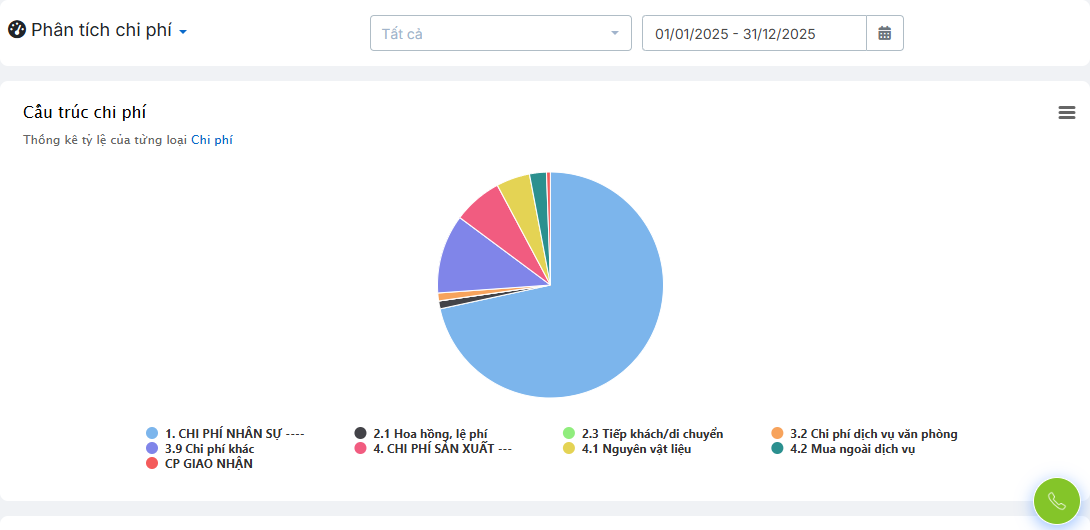Click the green phone call button
Image resolution: width=1090 pixels, height=530 pixels.
tap(1057, 501)
